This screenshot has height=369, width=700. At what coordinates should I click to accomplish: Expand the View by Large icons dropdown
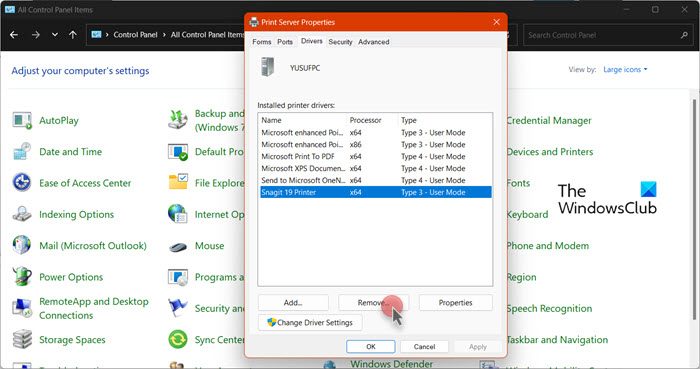[x=625, y=70]
